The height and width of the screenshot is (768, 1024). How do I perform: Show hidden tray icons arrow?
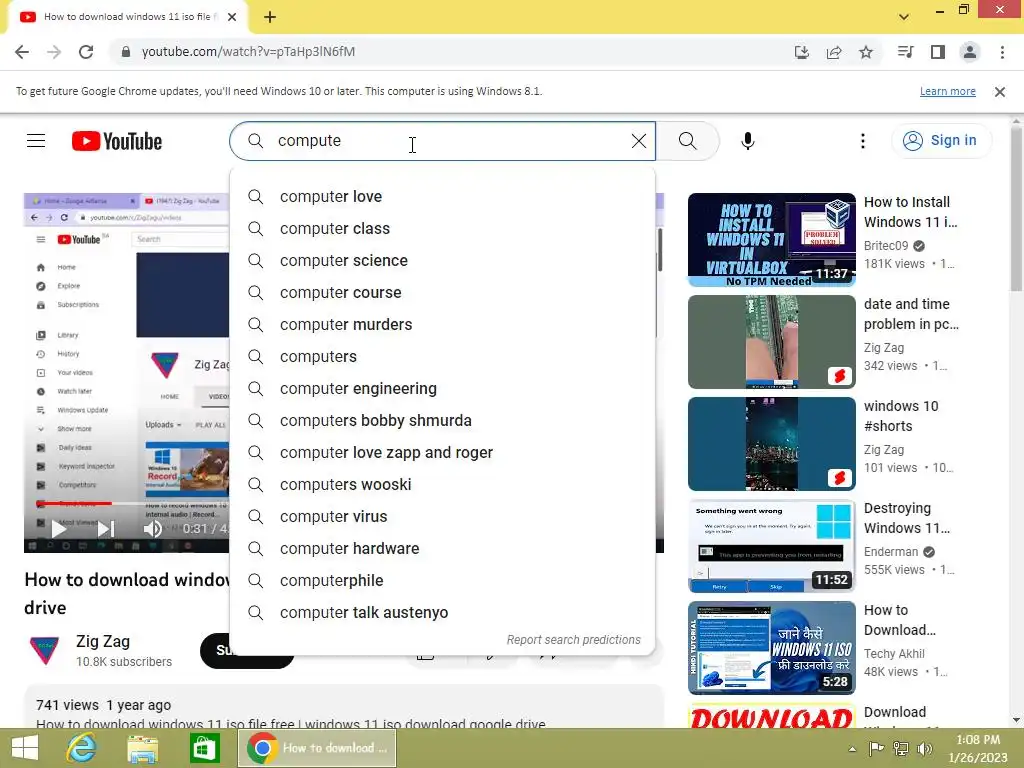pos(852,748)
